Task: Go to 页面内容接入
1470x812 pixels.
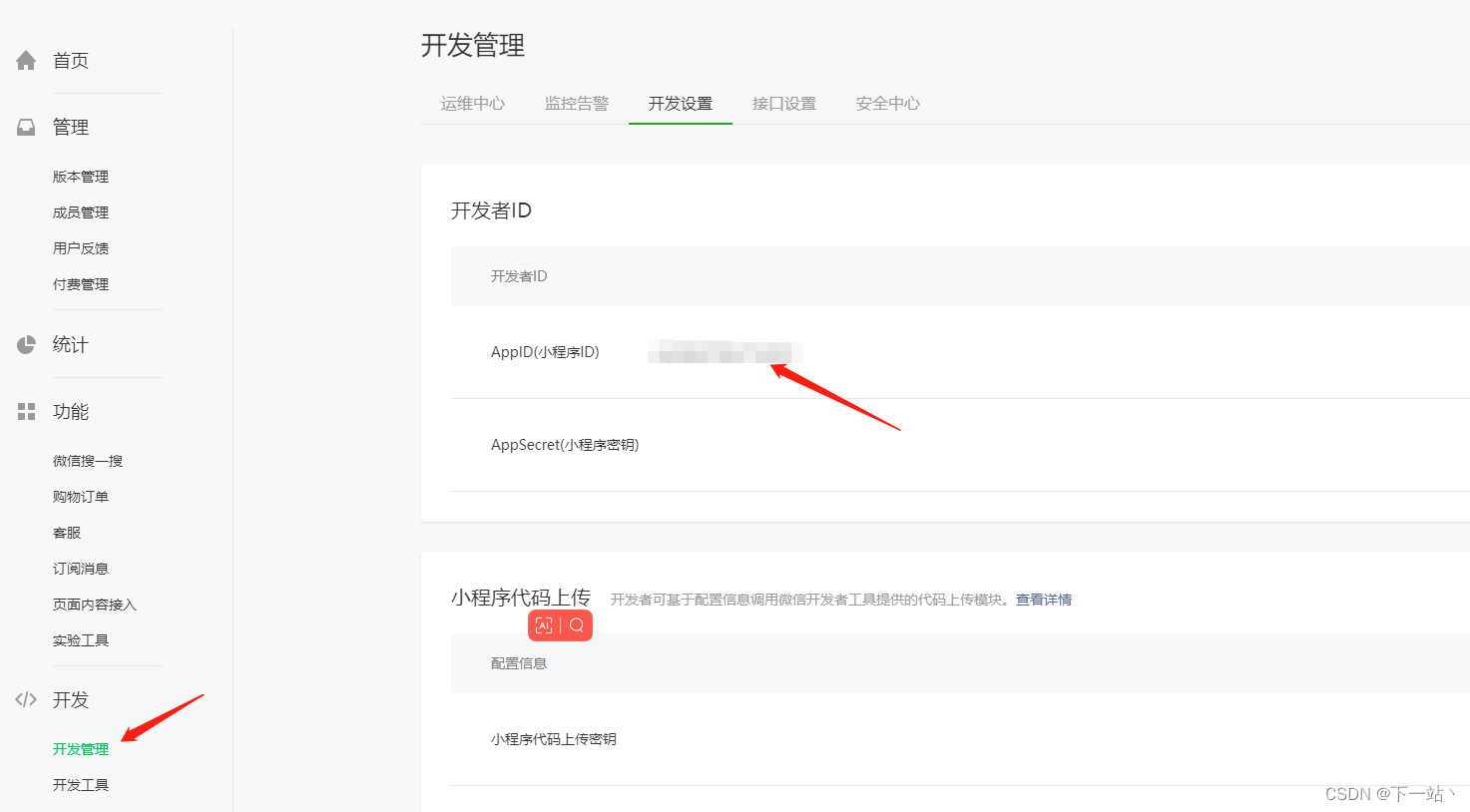Action: coord(95,605)
